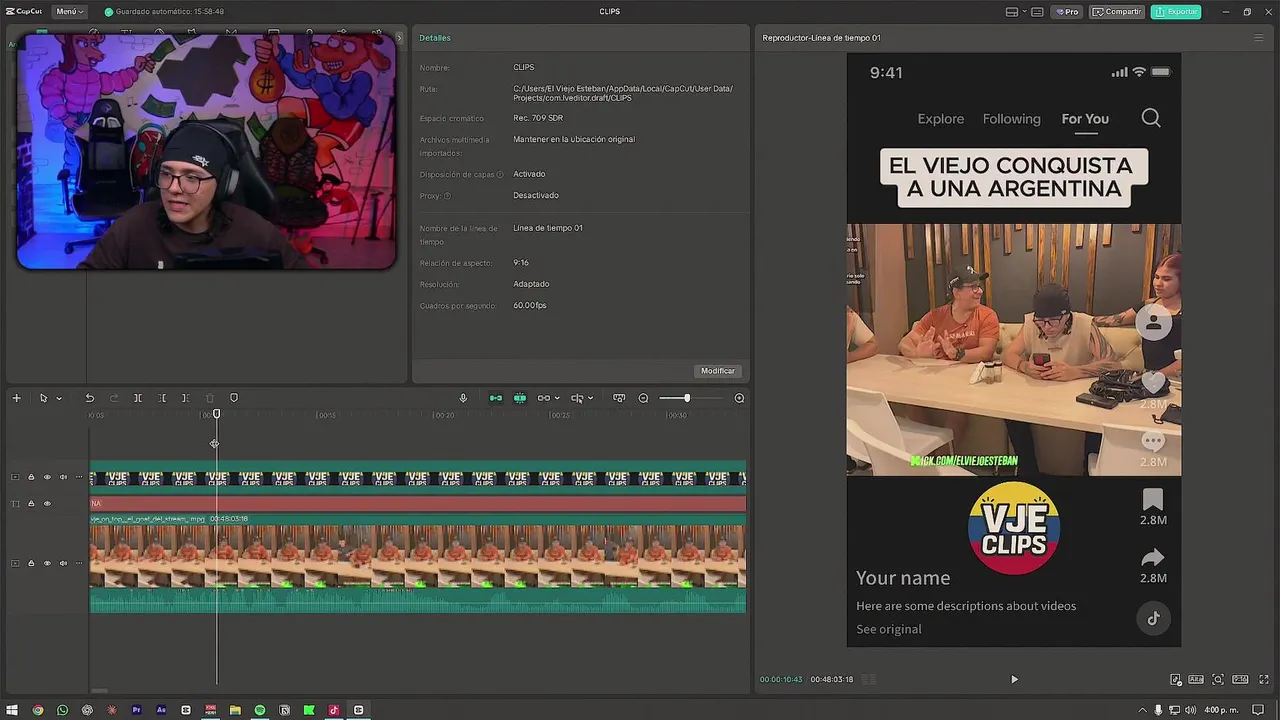Click the quality settings icon in player
This screenshot has width=1280, height=720.
coord(1176,679)
